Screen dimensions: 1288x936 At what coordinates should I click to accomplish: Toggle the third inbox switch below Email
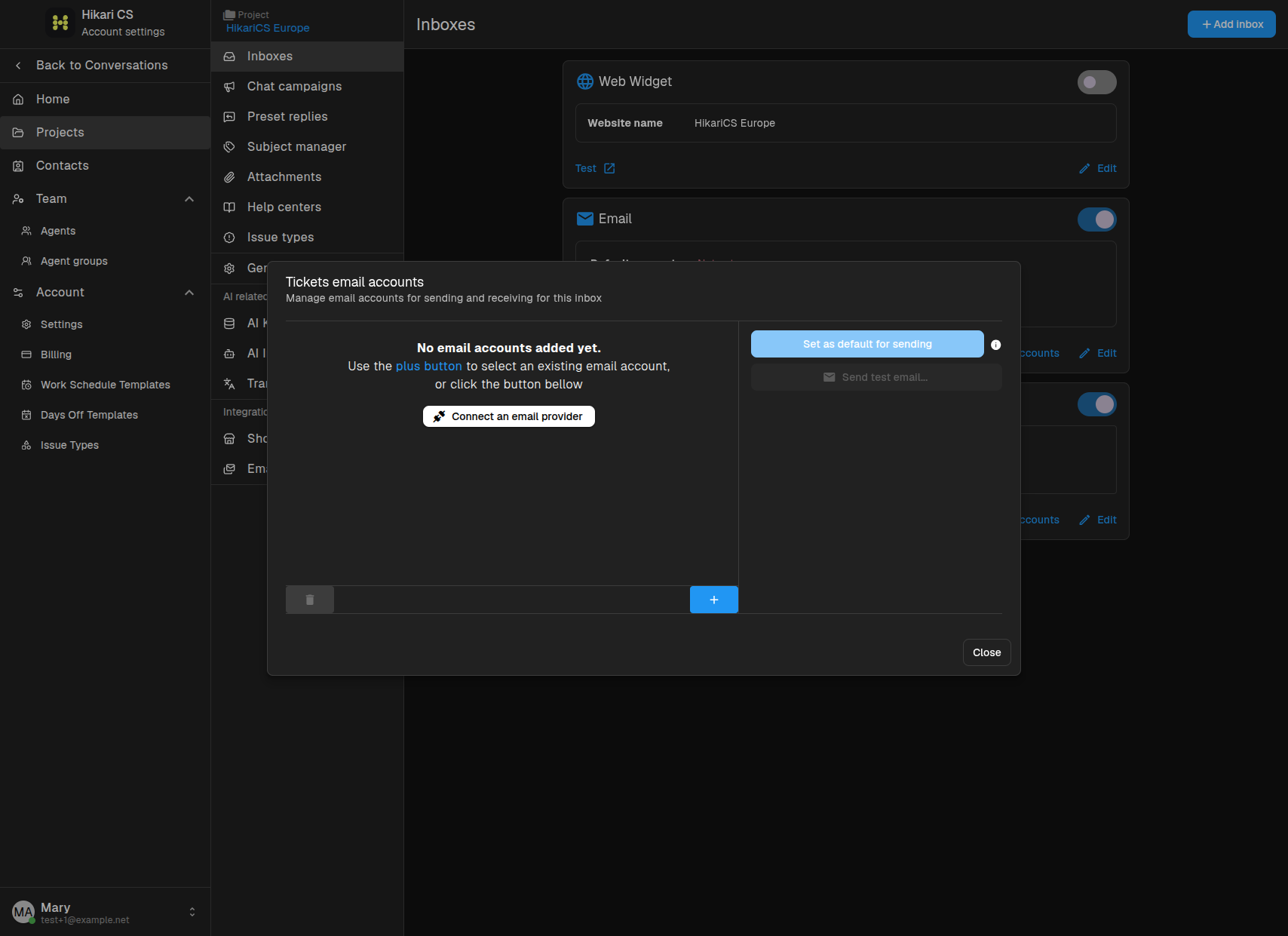click(x=1097, y=404)
